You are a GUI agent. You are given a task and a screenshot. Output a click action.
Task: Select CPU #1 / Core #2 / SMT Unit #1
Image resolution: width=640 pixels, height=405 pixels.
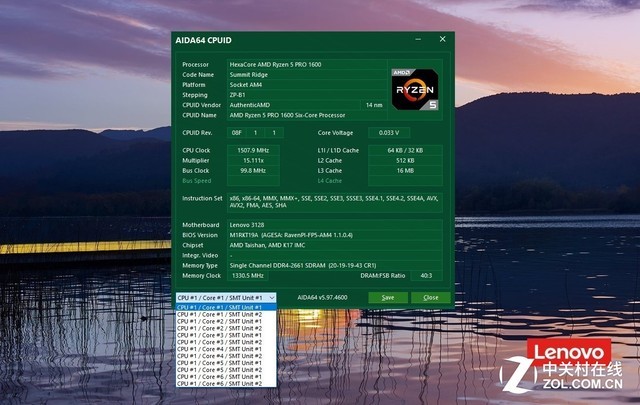[226, 321]
